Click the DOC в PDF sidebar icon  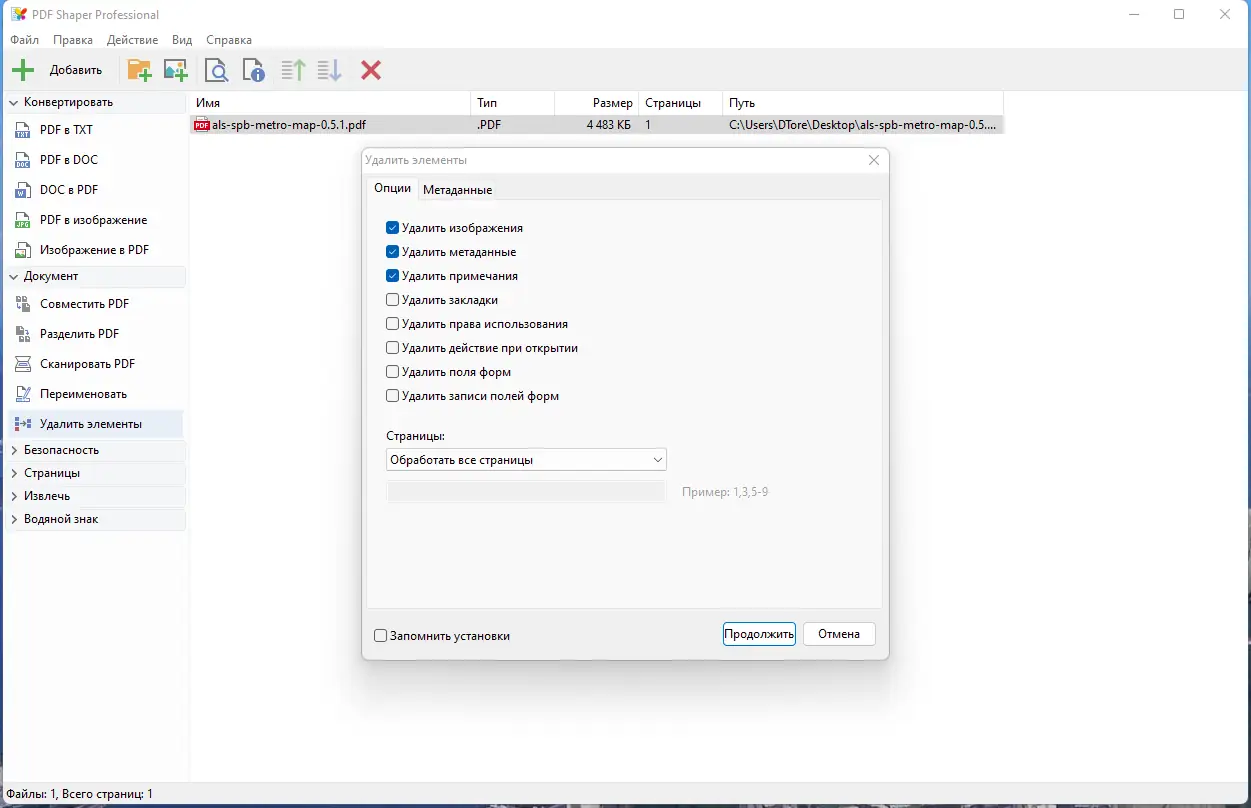(x=23, y=190)
